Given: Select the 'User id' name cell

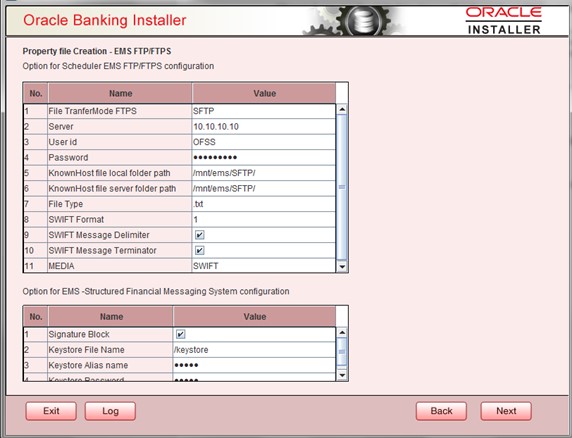Looking at the screenshot, I should click(x=120, y=142).
